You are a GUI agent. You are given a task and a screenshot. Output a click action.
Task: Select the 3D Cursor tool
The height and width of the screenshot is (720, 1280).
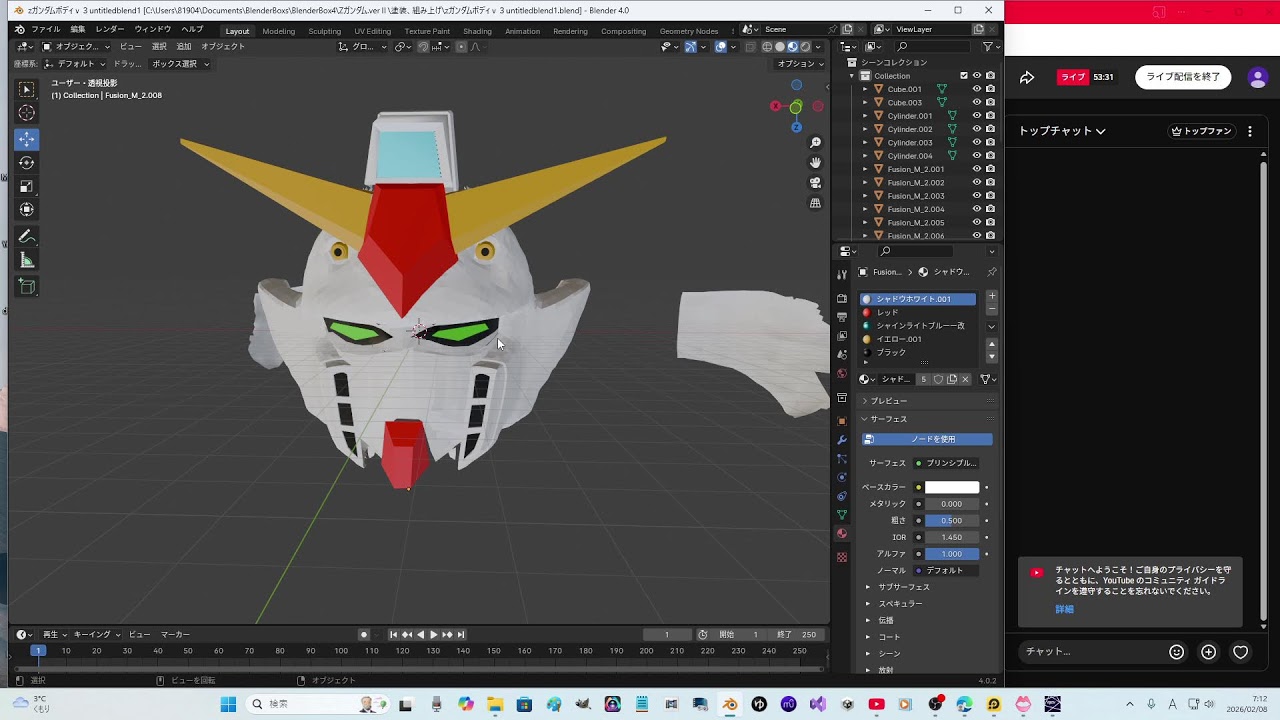point(27,114)
